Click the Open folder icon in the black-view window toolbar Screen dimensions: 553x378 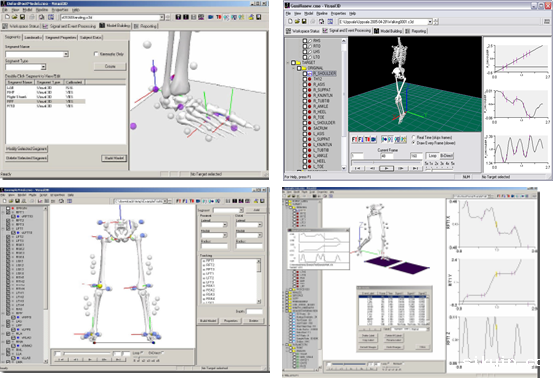(x=297, y=22)
